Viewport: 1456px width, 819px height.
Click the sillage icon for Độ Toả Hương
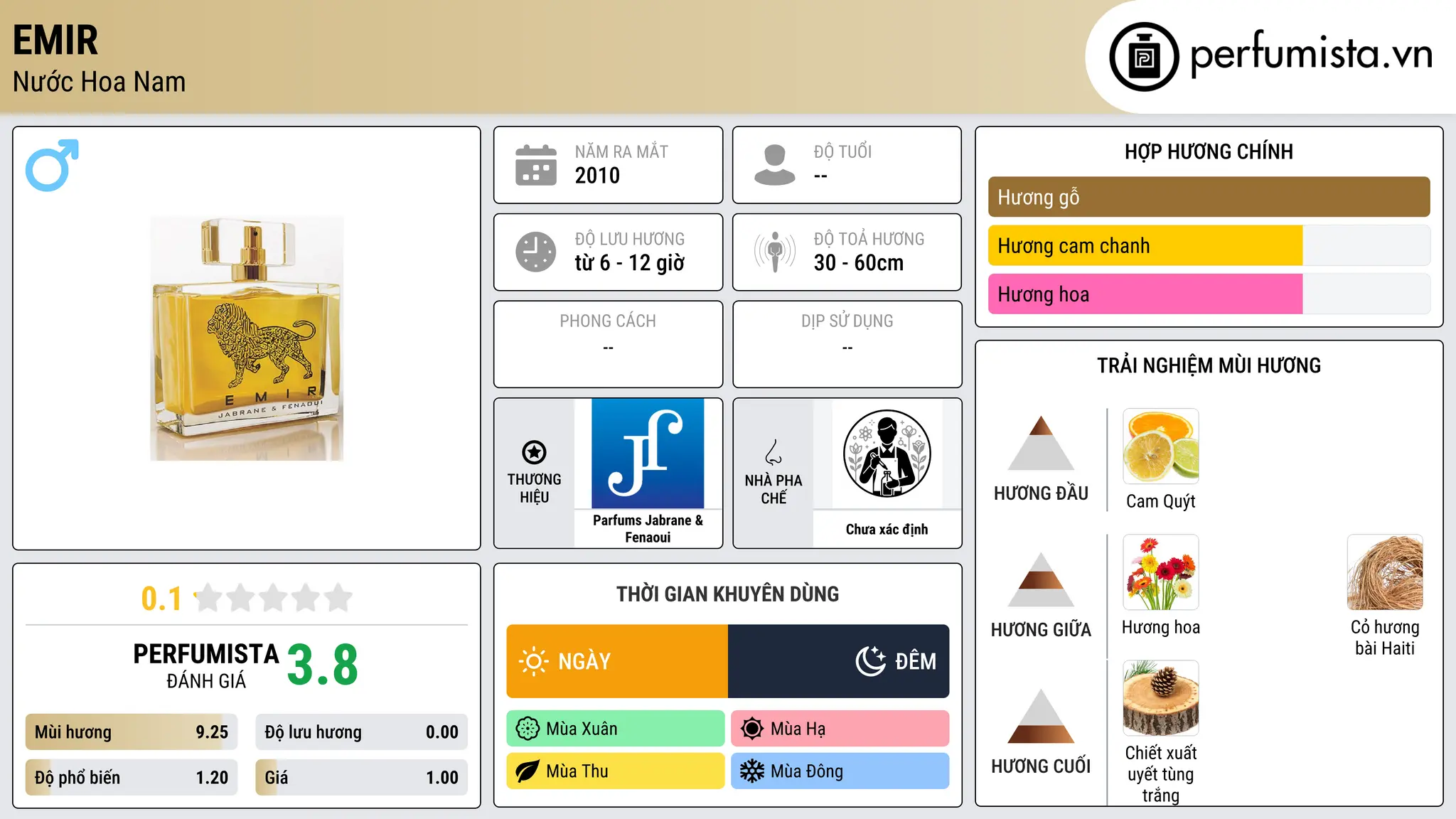click(x=775, y=252)
